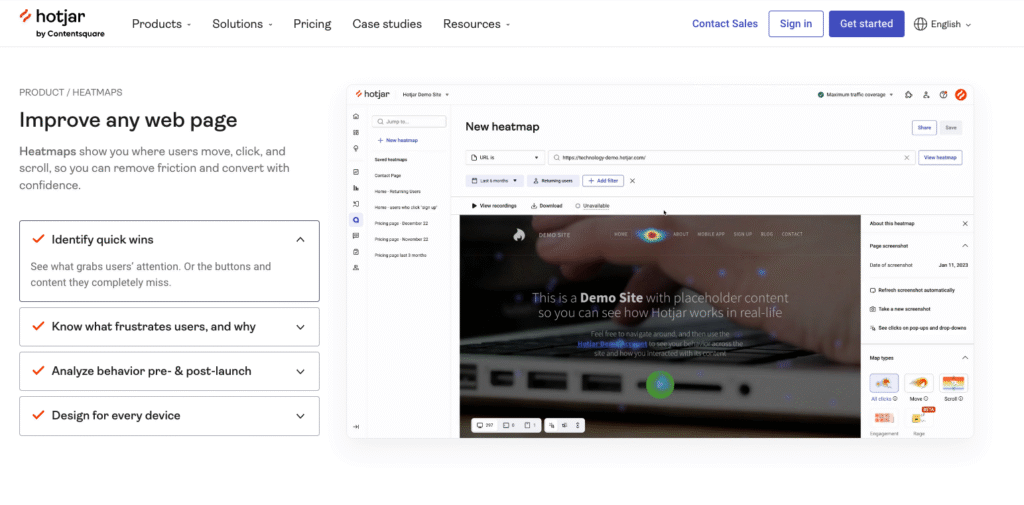Select the Rage map type
Viewport: 1024px width, 505px height.
click(x=919, y=419)
